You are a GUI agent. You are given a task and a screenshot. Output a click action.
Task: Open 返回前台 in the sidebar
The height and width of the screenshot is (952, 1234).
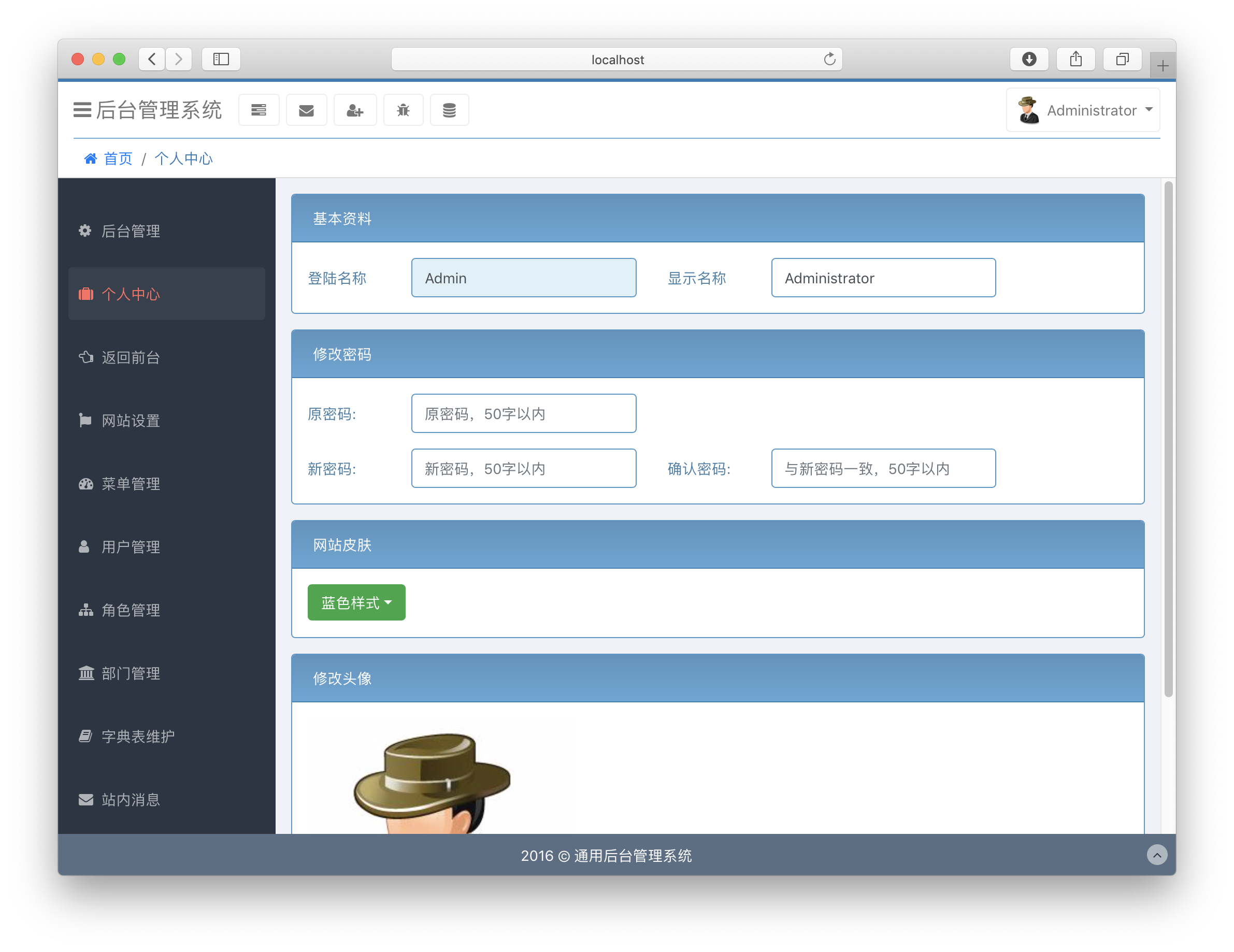tap(167, 357)
